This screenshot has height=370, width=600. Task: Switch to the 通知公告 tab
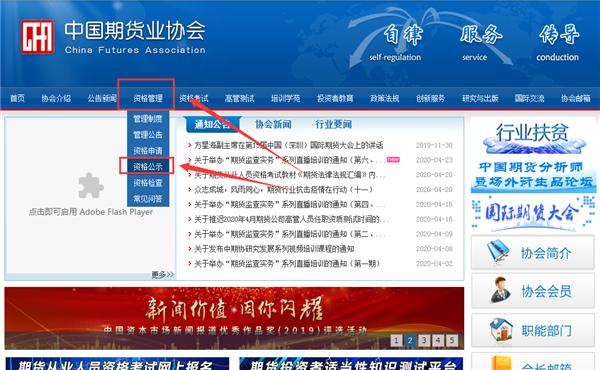(x=212, y=124)
